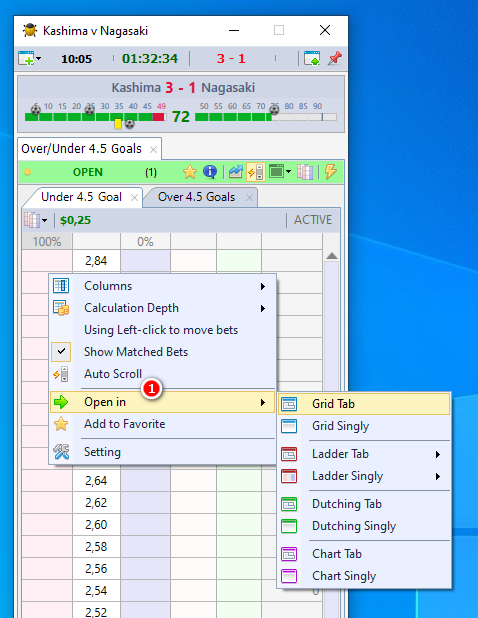Expand the green window layout dropdown arrow
This screenshot has width=478, height=618.
tap(288, 172)
